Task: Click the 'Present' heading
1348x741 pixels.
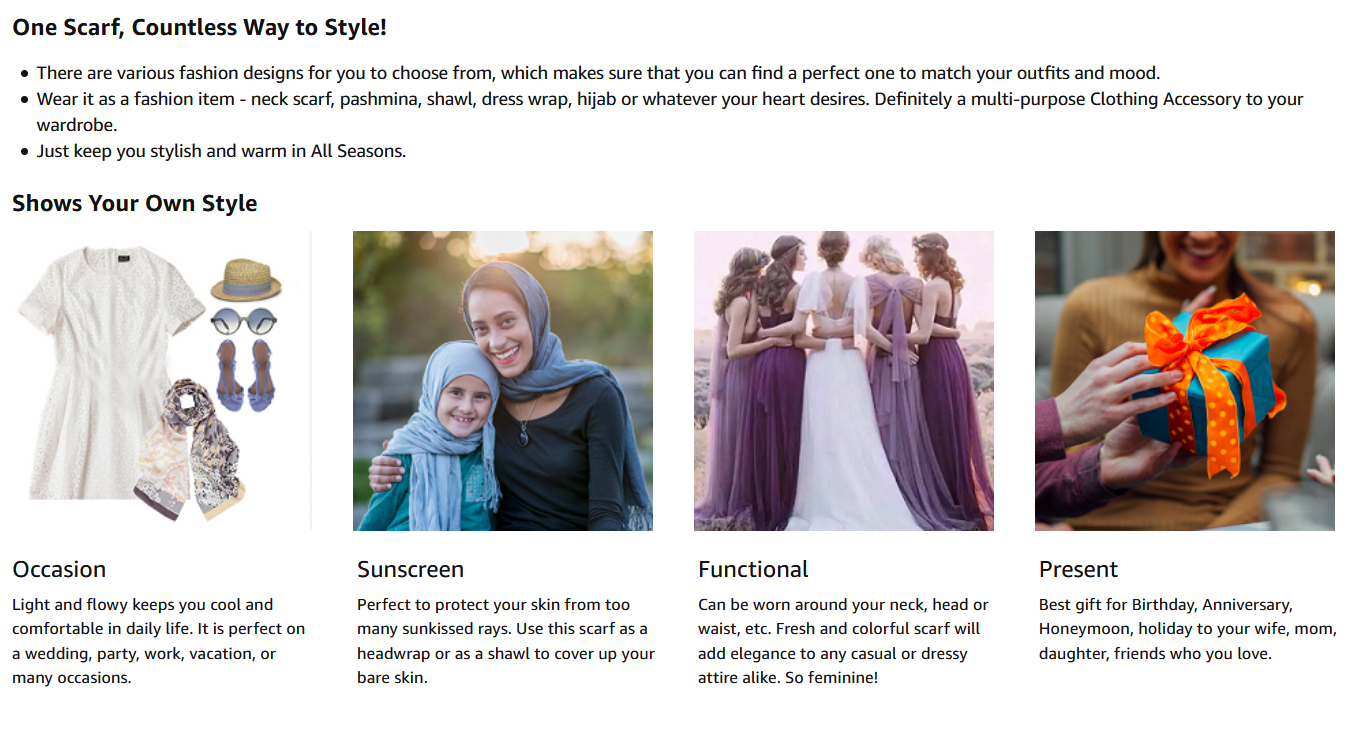Action: click(1078, 569)
